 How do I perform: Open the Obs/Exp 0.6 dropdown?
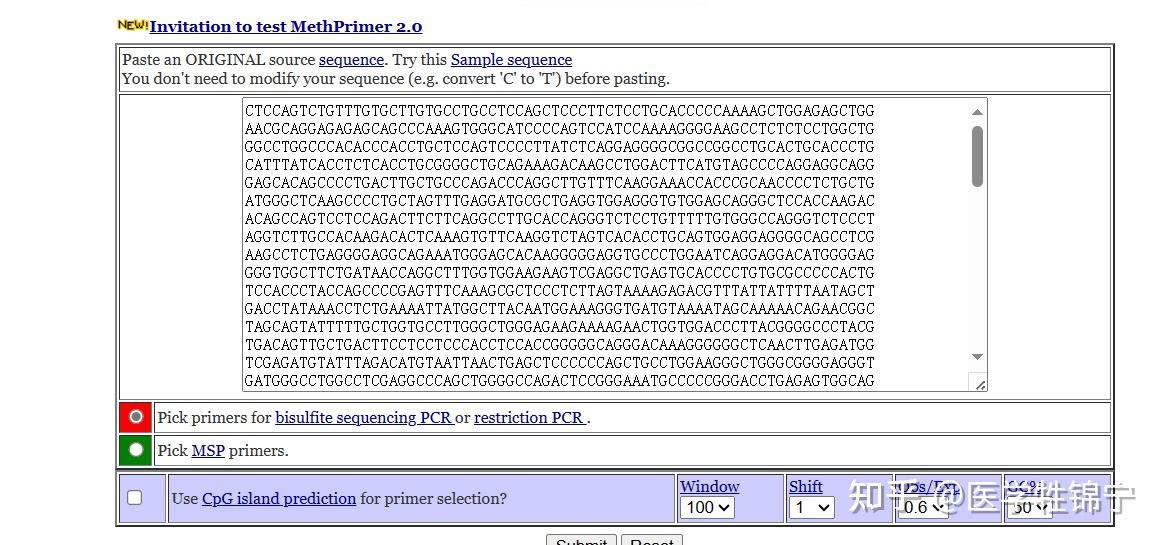coord(922,508)
